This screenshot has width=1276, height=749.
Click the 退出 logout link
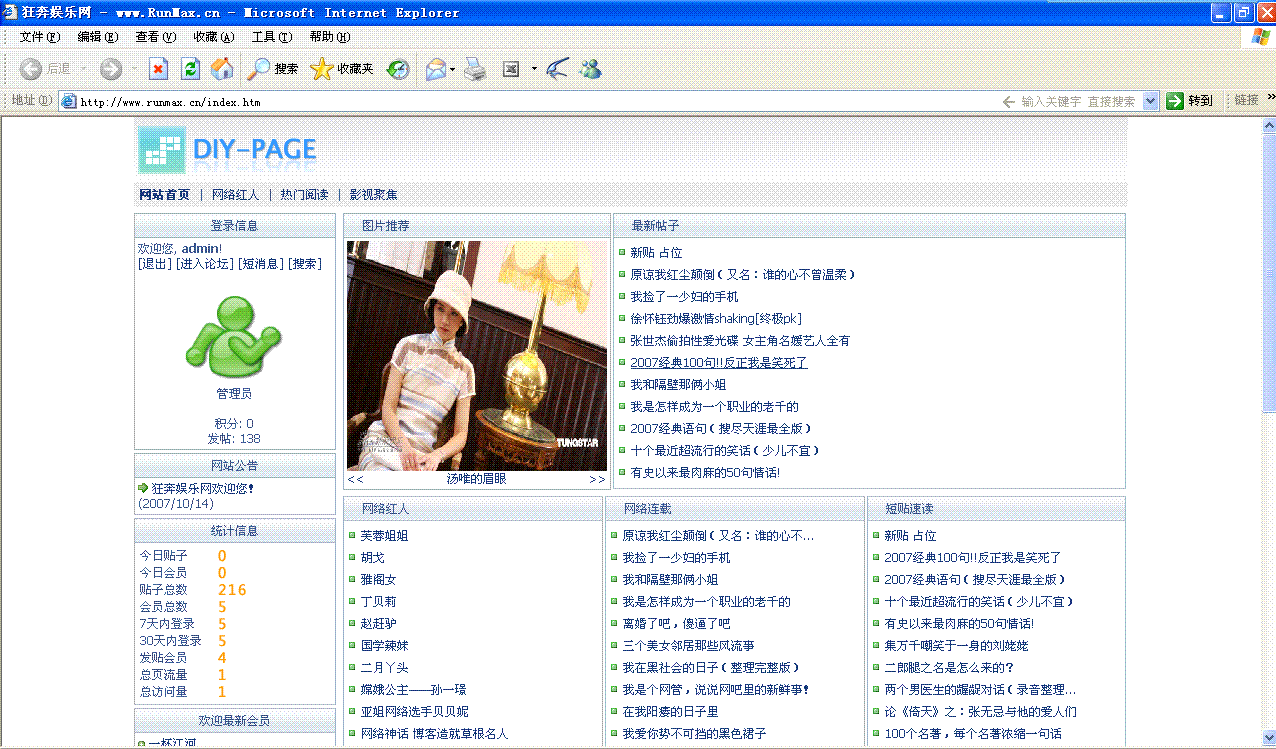point(154,264)
